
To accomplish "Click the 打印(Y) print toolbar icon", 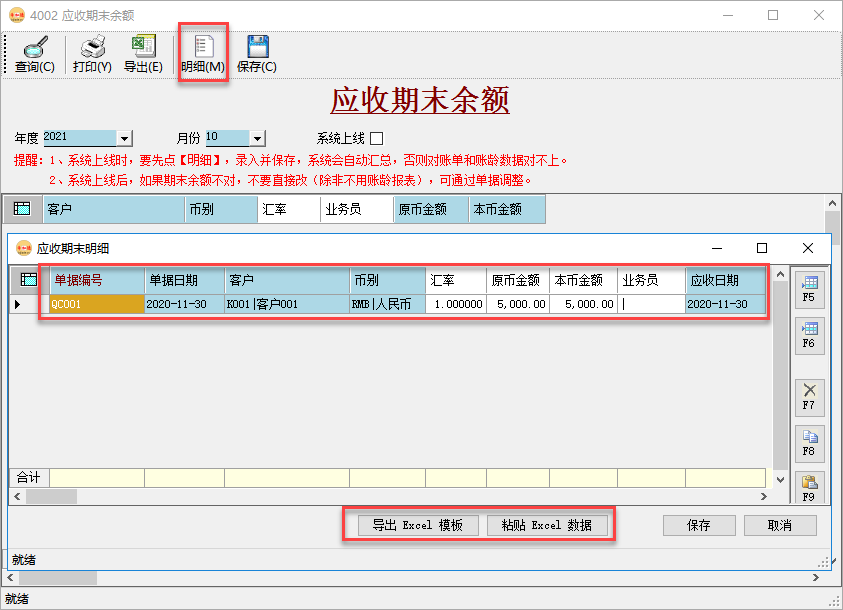I will click(91, 51).
